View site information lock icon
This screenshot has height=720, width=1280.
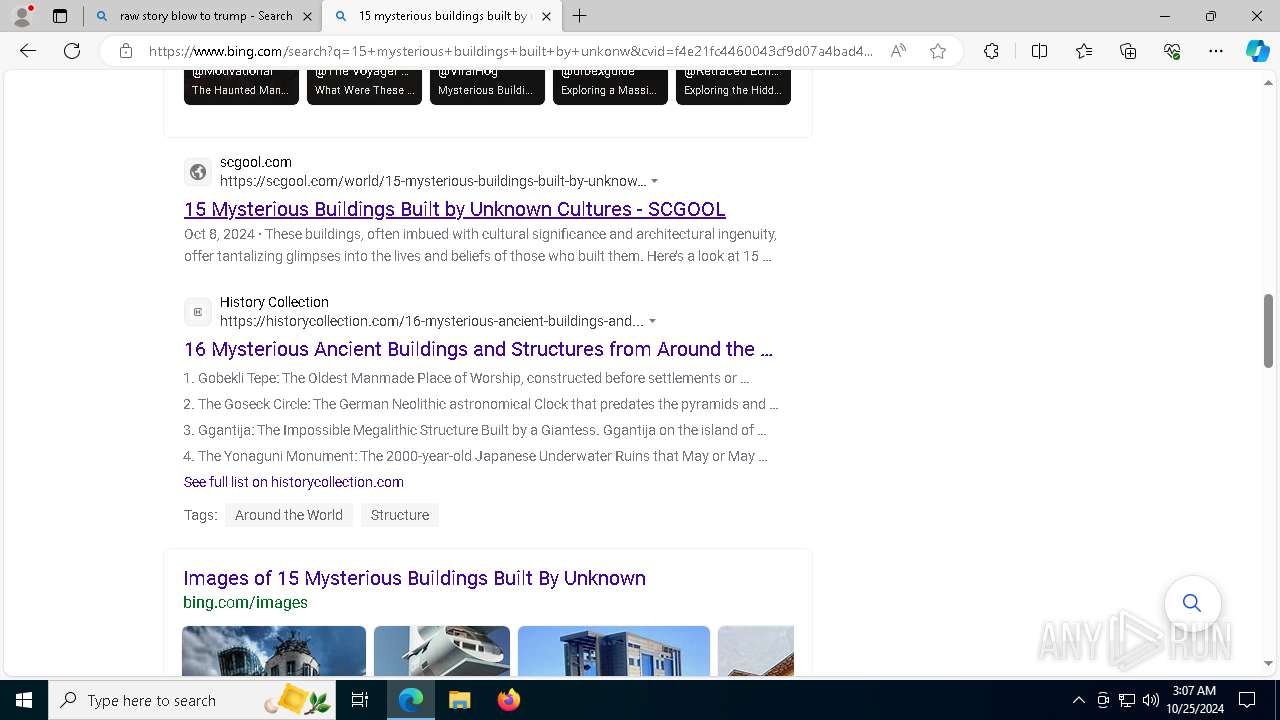126,51
